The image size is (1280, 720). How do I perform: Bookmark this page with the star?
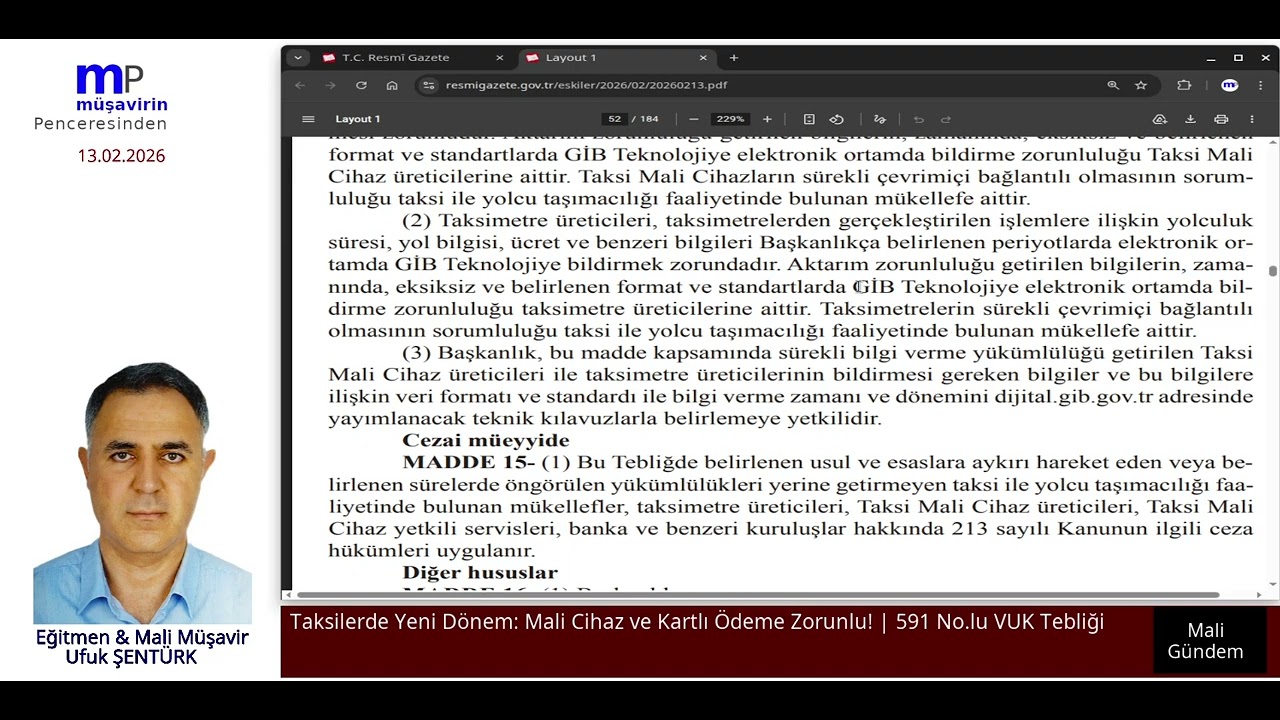pyautogui.click(x=1141, y=86)
